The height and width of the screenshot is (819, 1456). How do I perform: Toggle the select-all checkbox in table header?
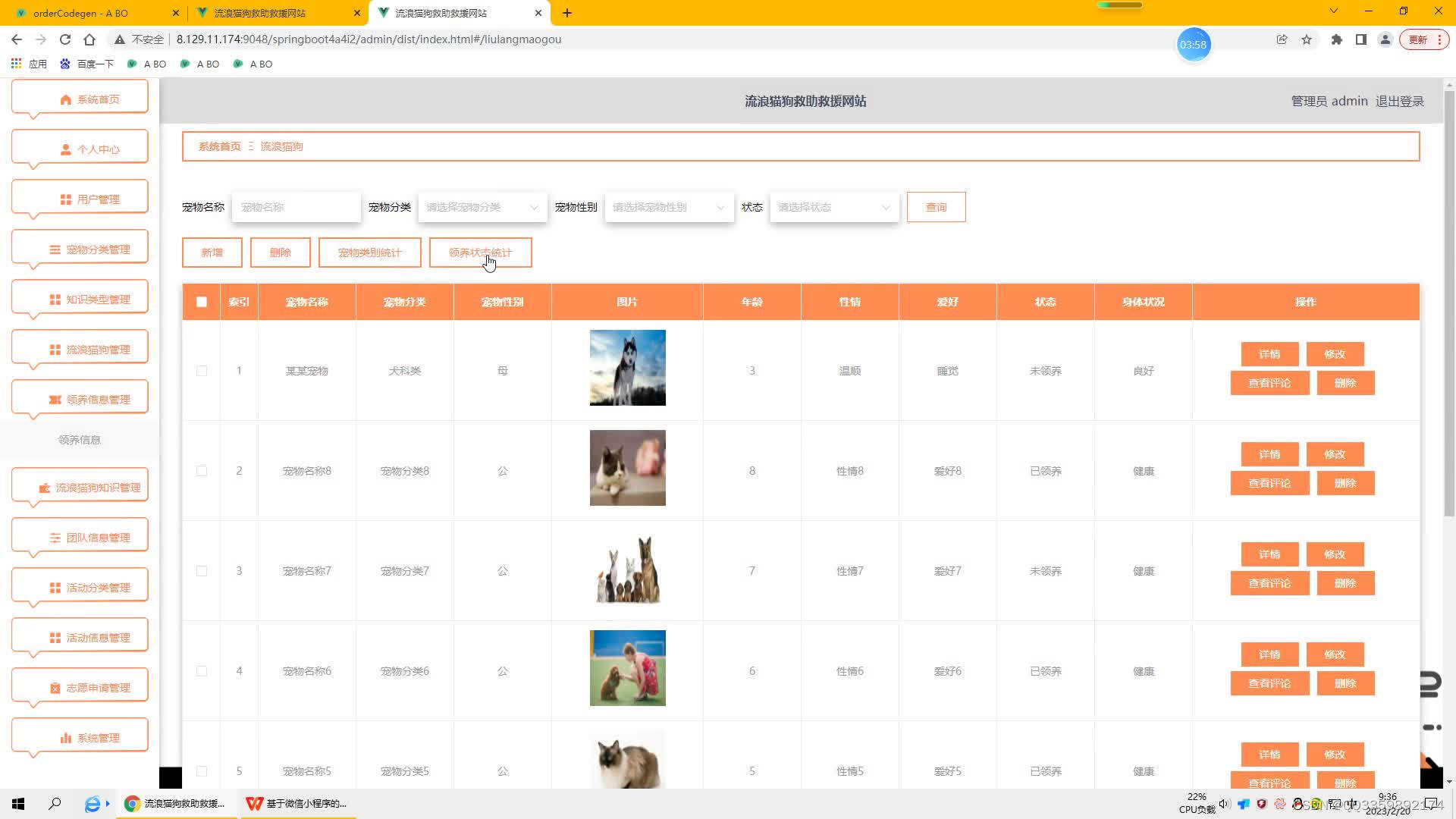click(x=202, y=302)
